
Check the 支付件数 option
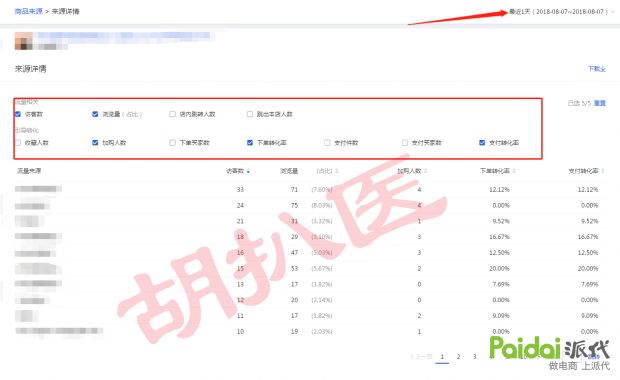327,143
